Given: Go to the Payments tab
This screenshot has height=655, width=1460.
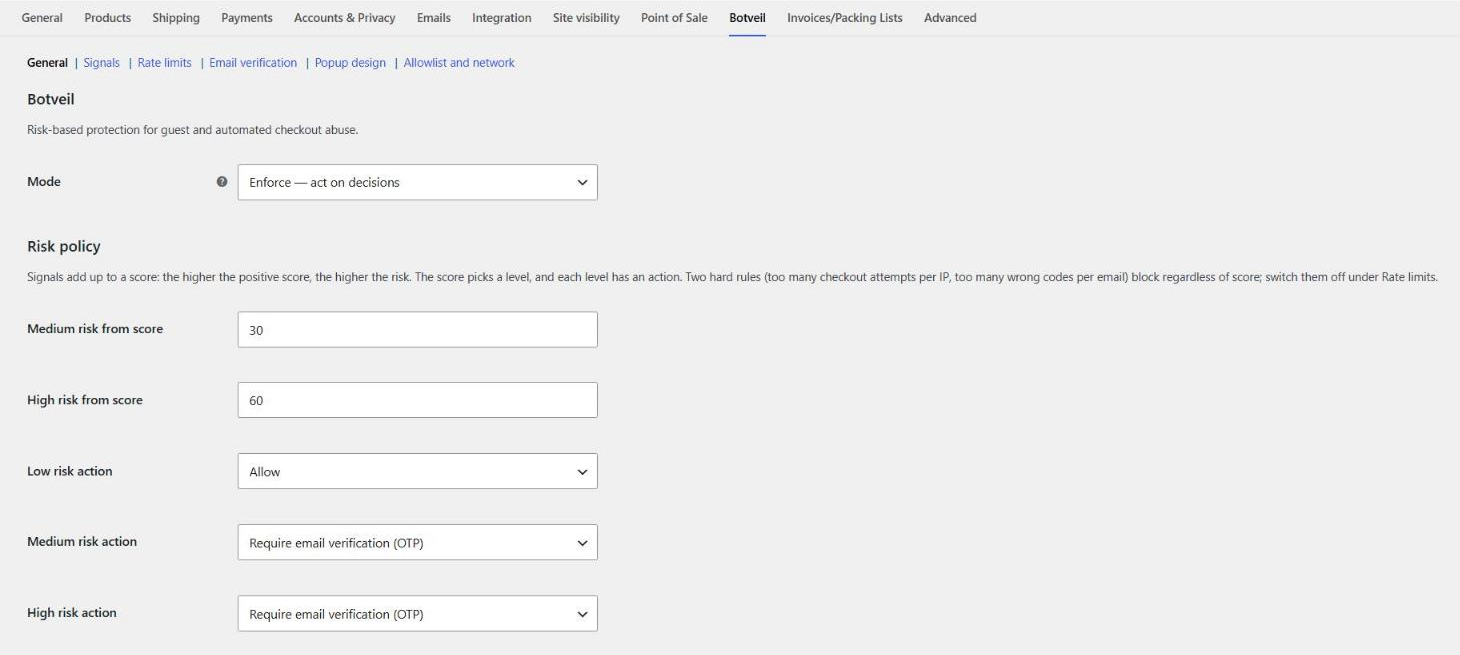Looking at the screenshot, I should [x=247, y=18].
